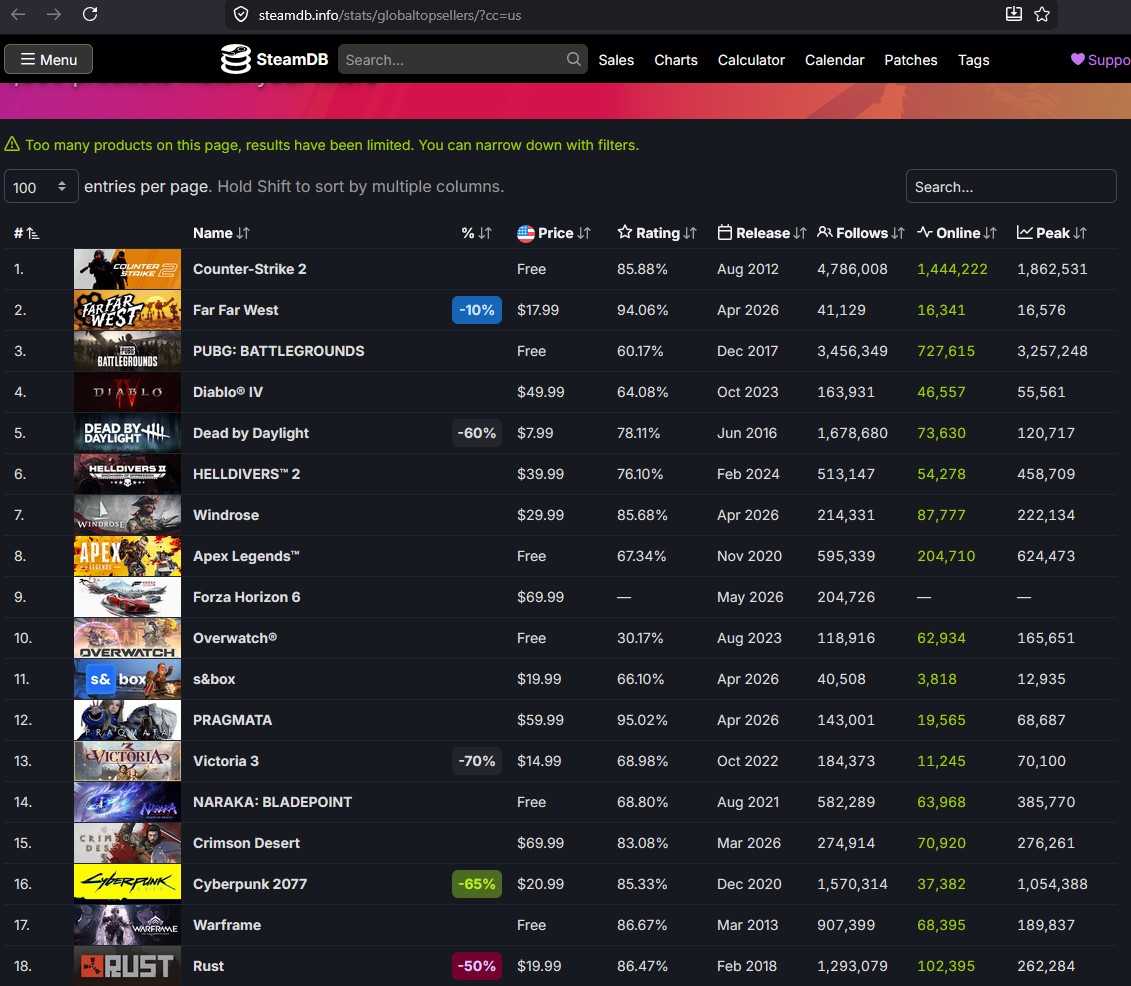Open the Menu hamburger button
Viewport: 1131px width, 986px height.
pos(48,59)
